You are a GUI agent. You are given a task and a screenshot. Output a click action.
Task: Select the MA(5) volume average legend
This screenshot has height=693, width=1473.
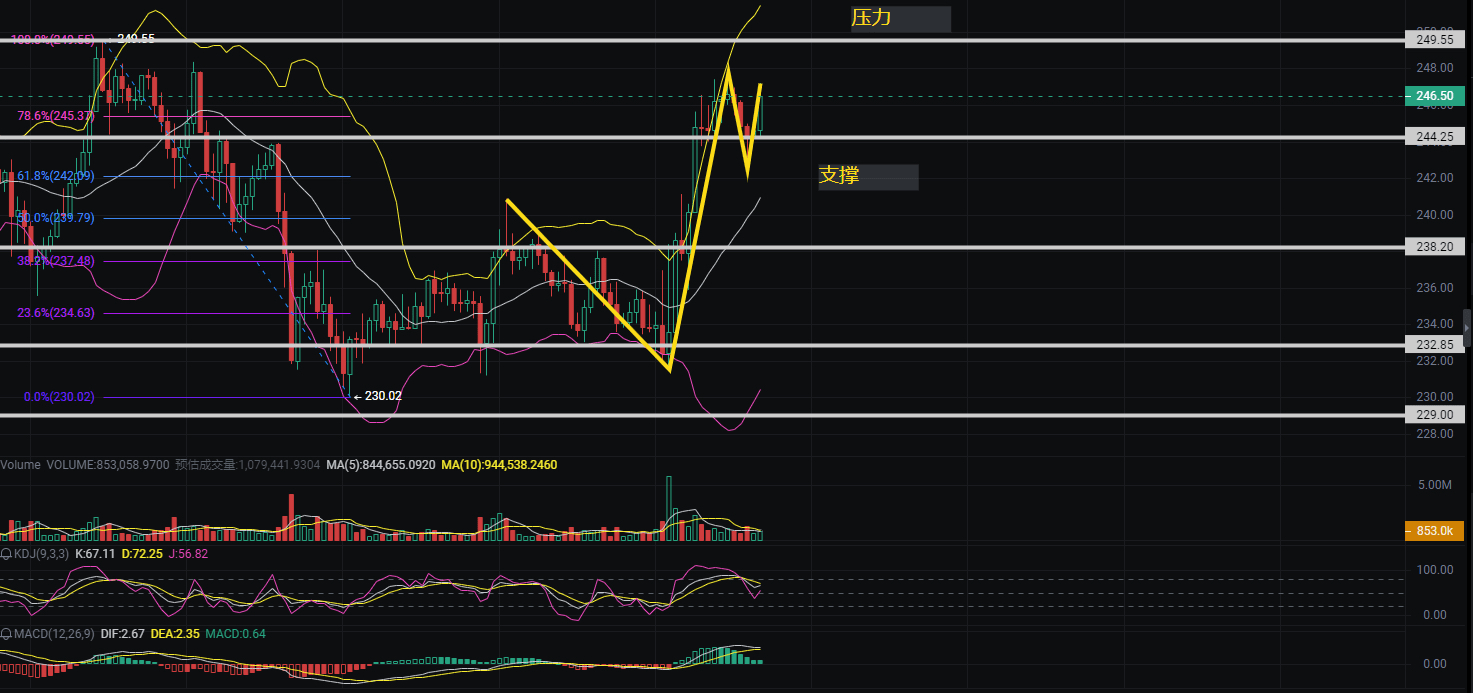point(380,465)
